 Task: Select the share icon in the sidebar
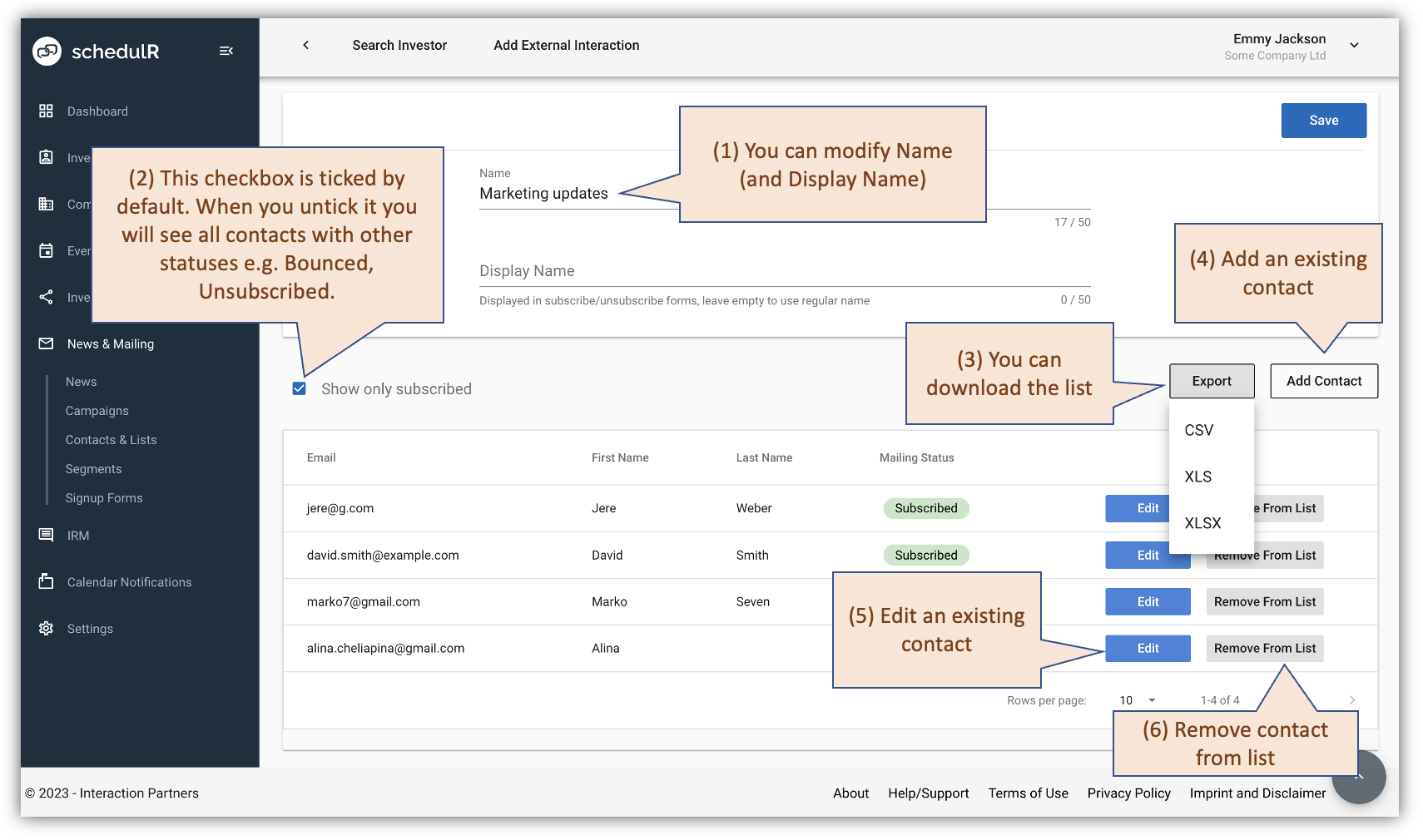click(46, 297)
